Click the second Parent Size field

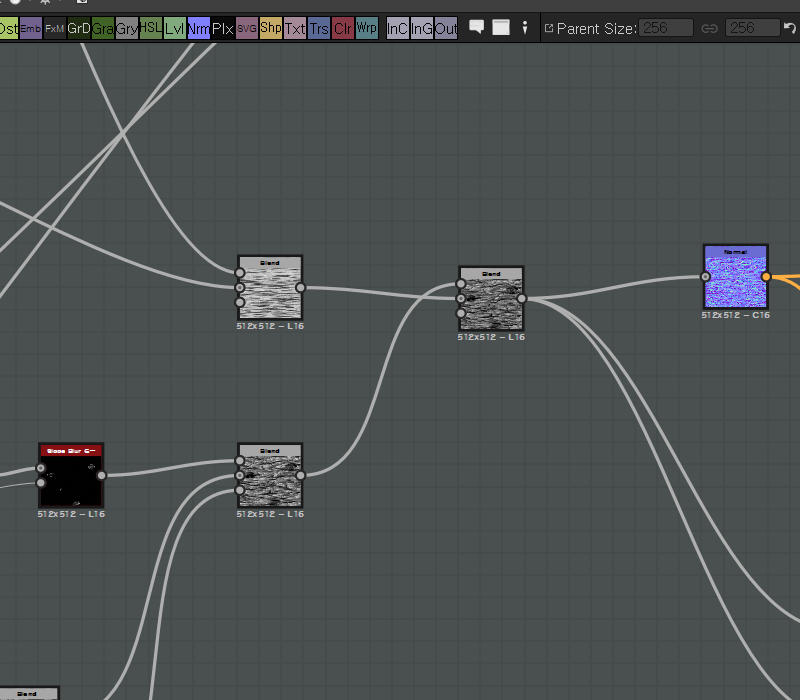coord(753,28)
